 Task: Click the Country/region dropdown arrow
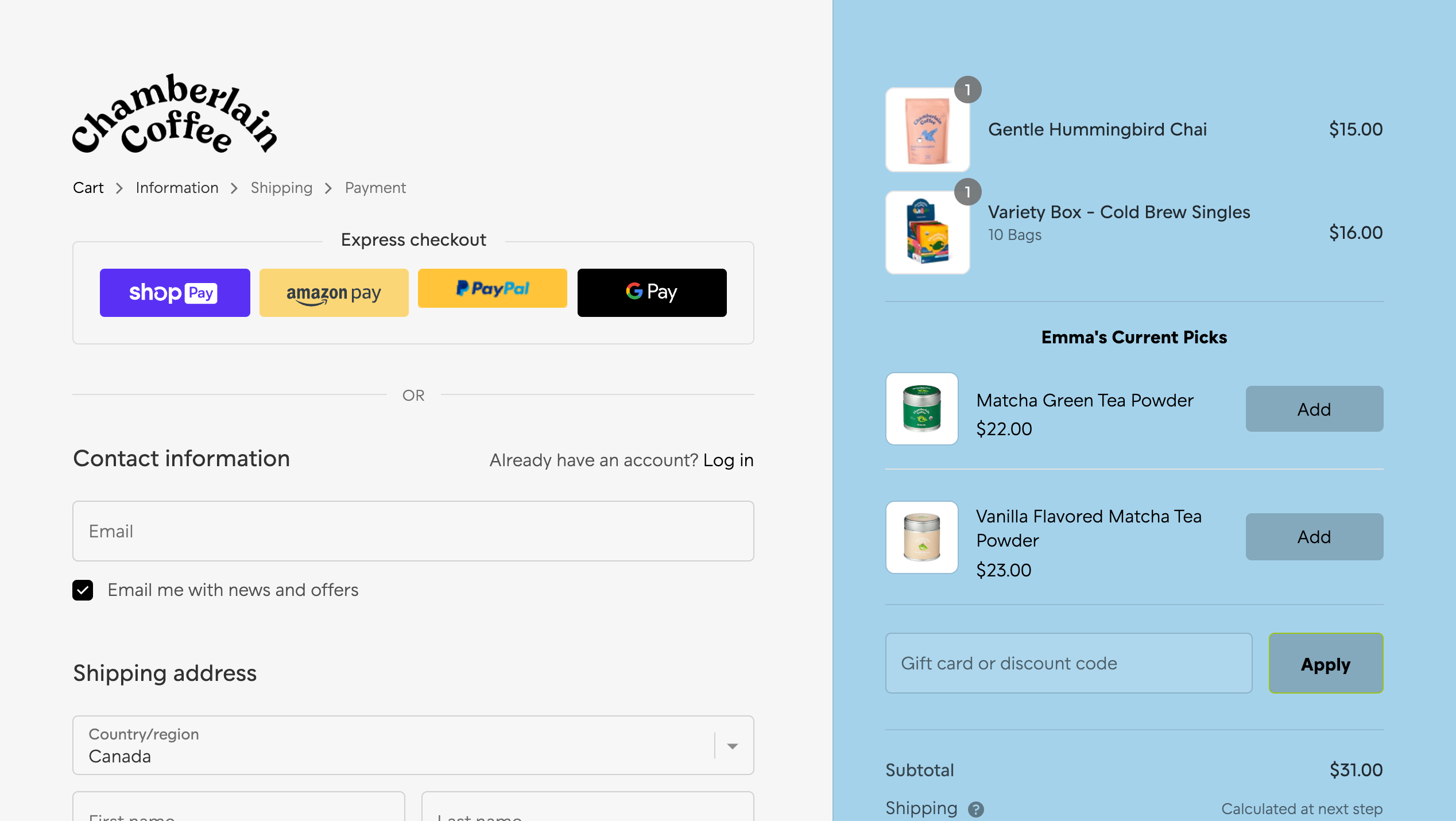pos(733,746)
